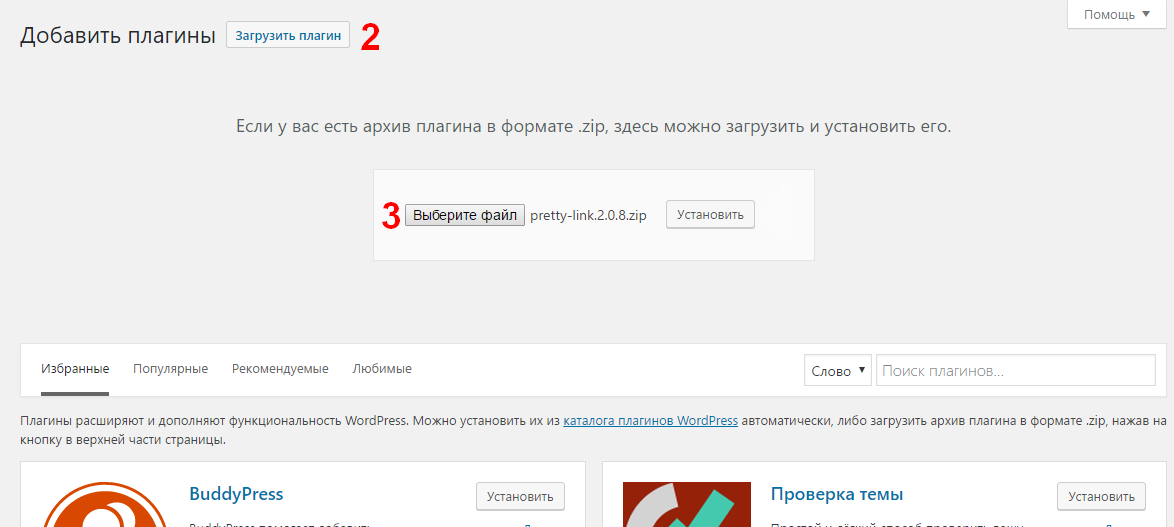Open the BuddyPress plugin title link
Viewport: 1174px width, 527px height.
[237, 494]
